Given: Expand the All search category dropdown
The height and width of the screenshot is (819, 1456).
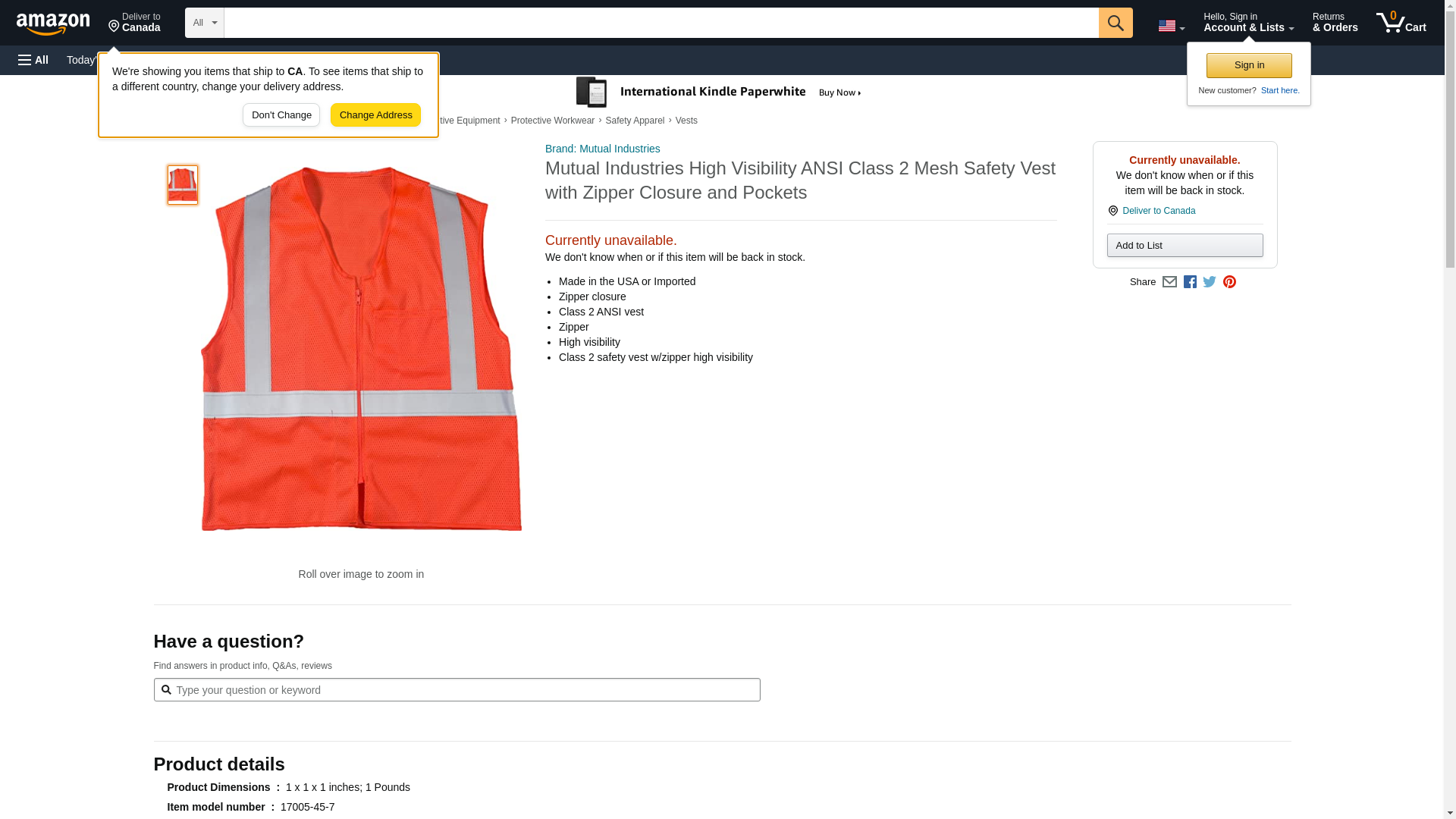Looking at the screenshot, I should [x=204, y=23].
